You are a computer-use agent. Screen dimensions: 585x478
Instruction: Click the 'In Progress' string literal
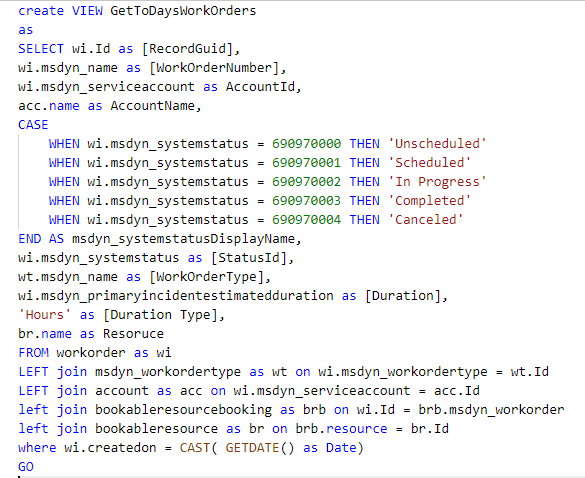437,182
